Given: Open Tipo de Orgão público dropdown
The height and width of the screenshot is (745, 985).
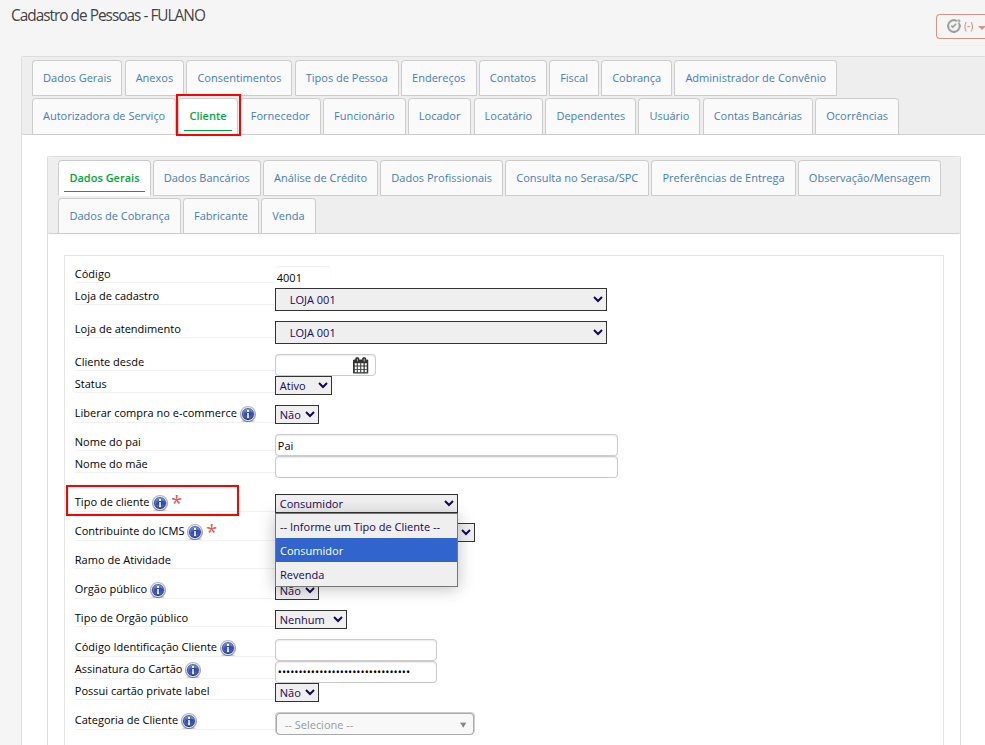Looking at the screenshot, I should [311, 620].
